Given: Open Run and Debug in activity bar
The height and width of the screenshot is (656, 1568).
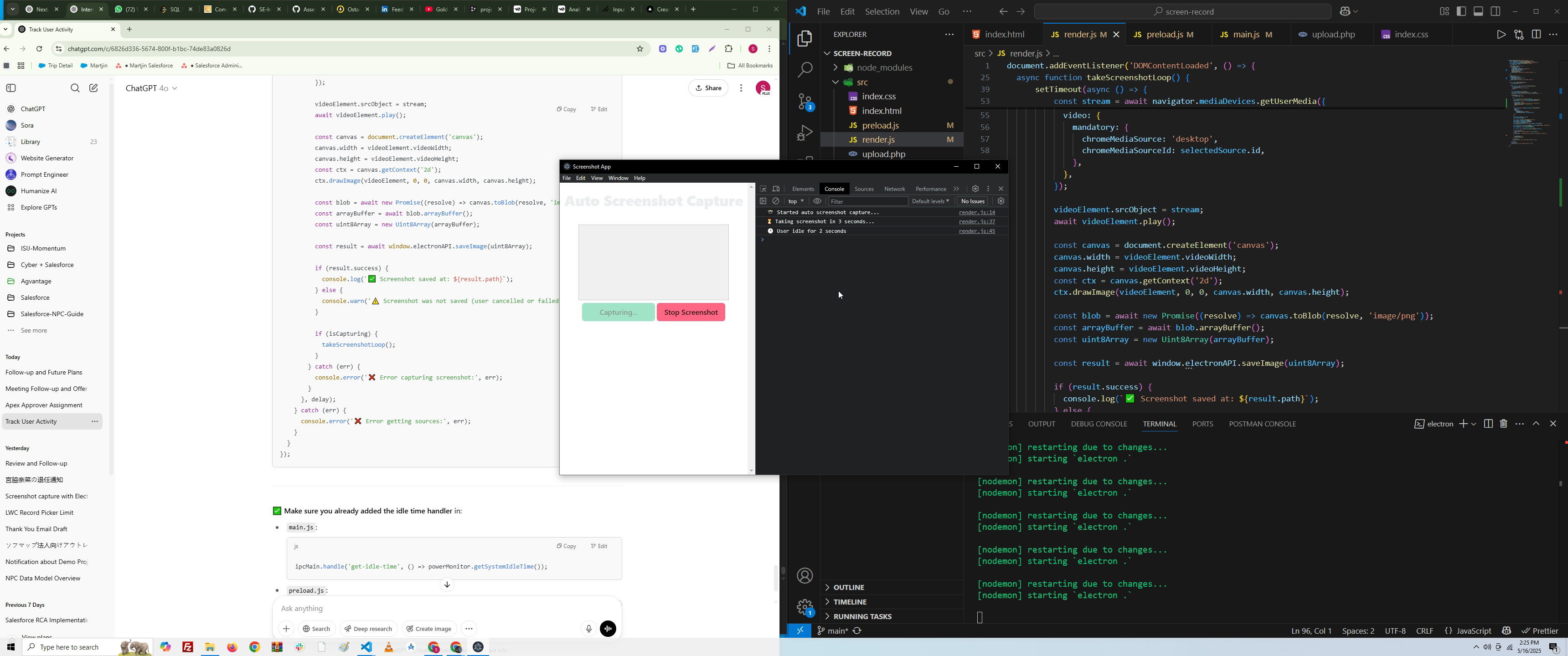Looking at the screenshot, I should click(805, 133).
